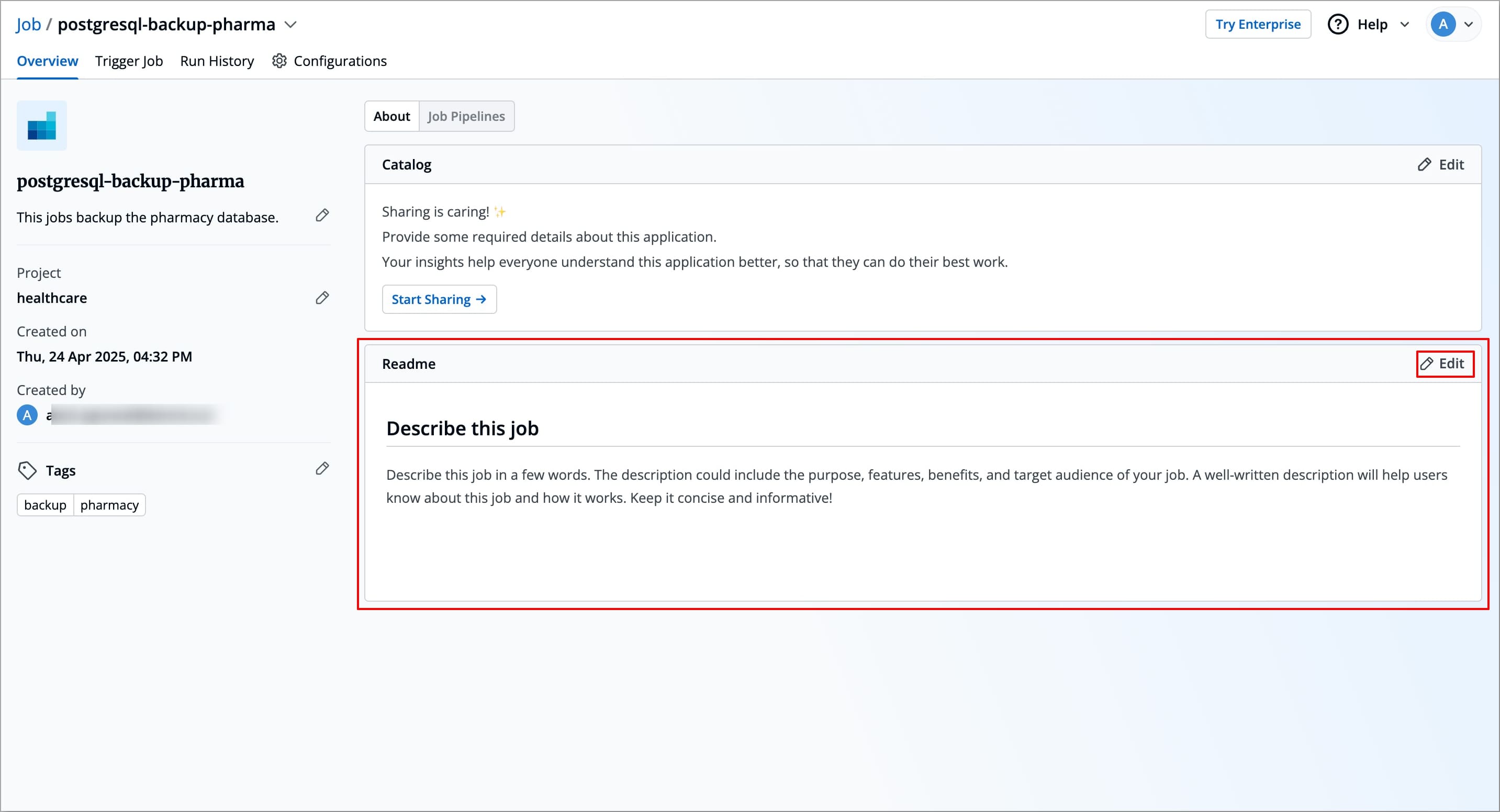
Task: Switch to the Job Pipelines tab
Action: 466,116
